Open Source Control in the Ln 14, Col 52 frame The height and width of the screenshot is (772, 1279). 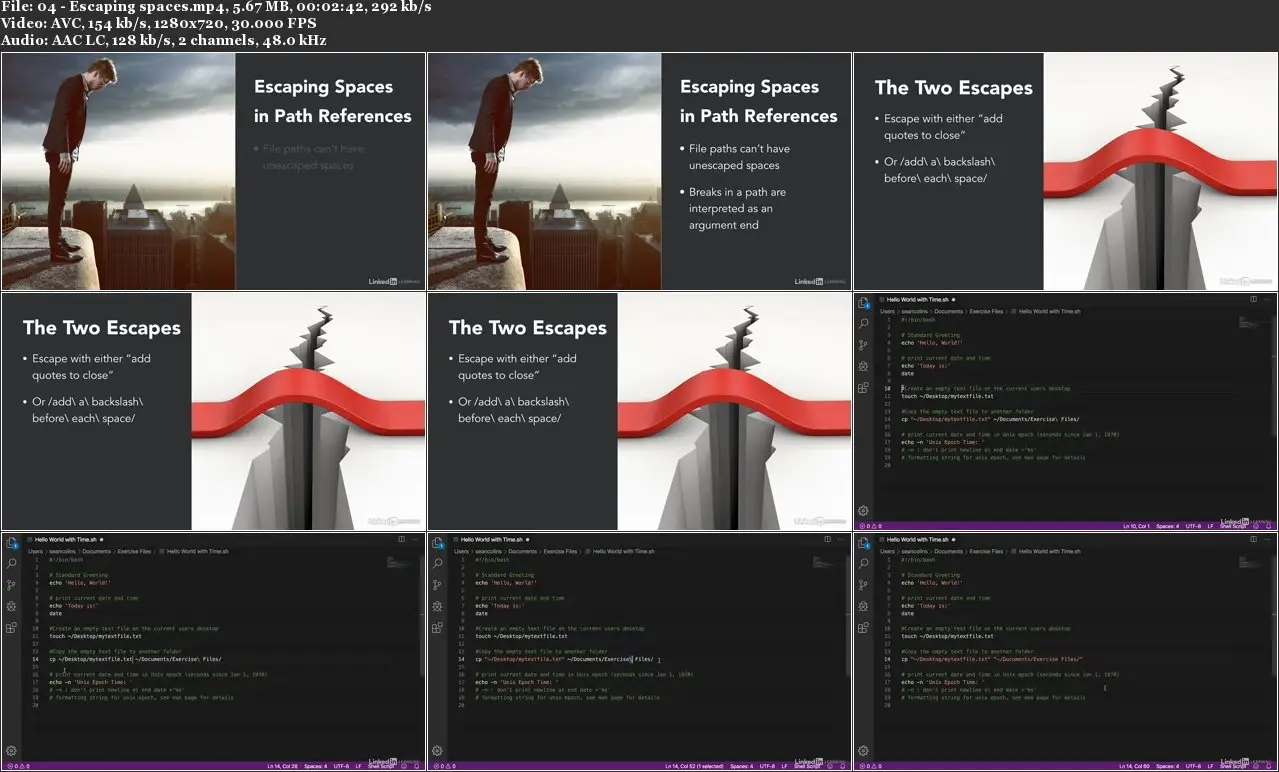click(x=437, y=585)
